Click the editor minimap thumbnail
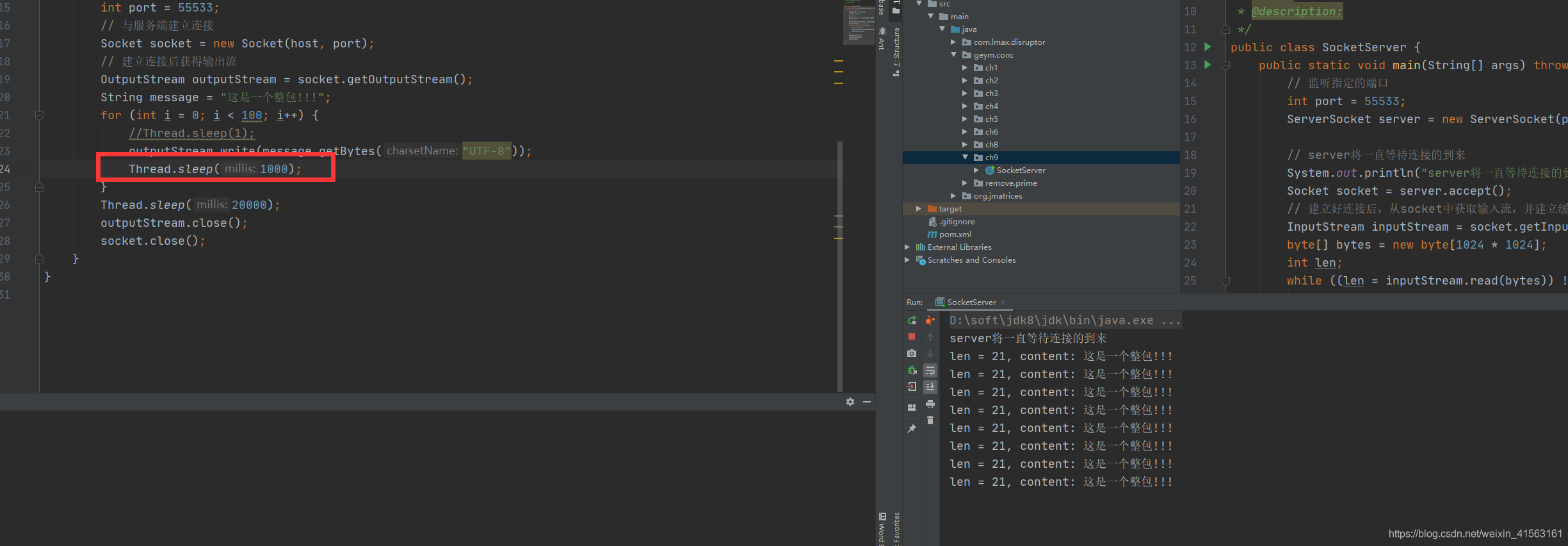1568x546 pixels. 859,22
